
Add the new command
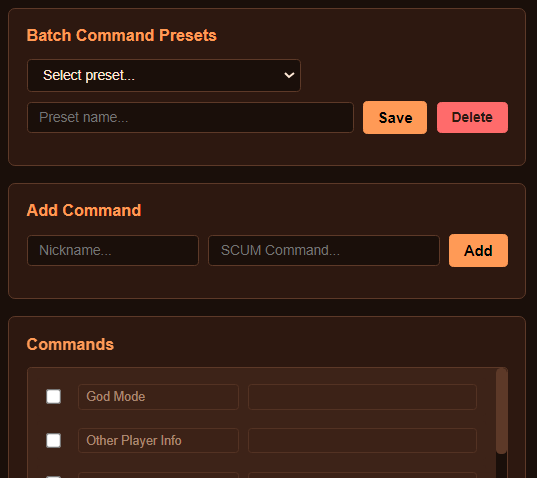478,250
